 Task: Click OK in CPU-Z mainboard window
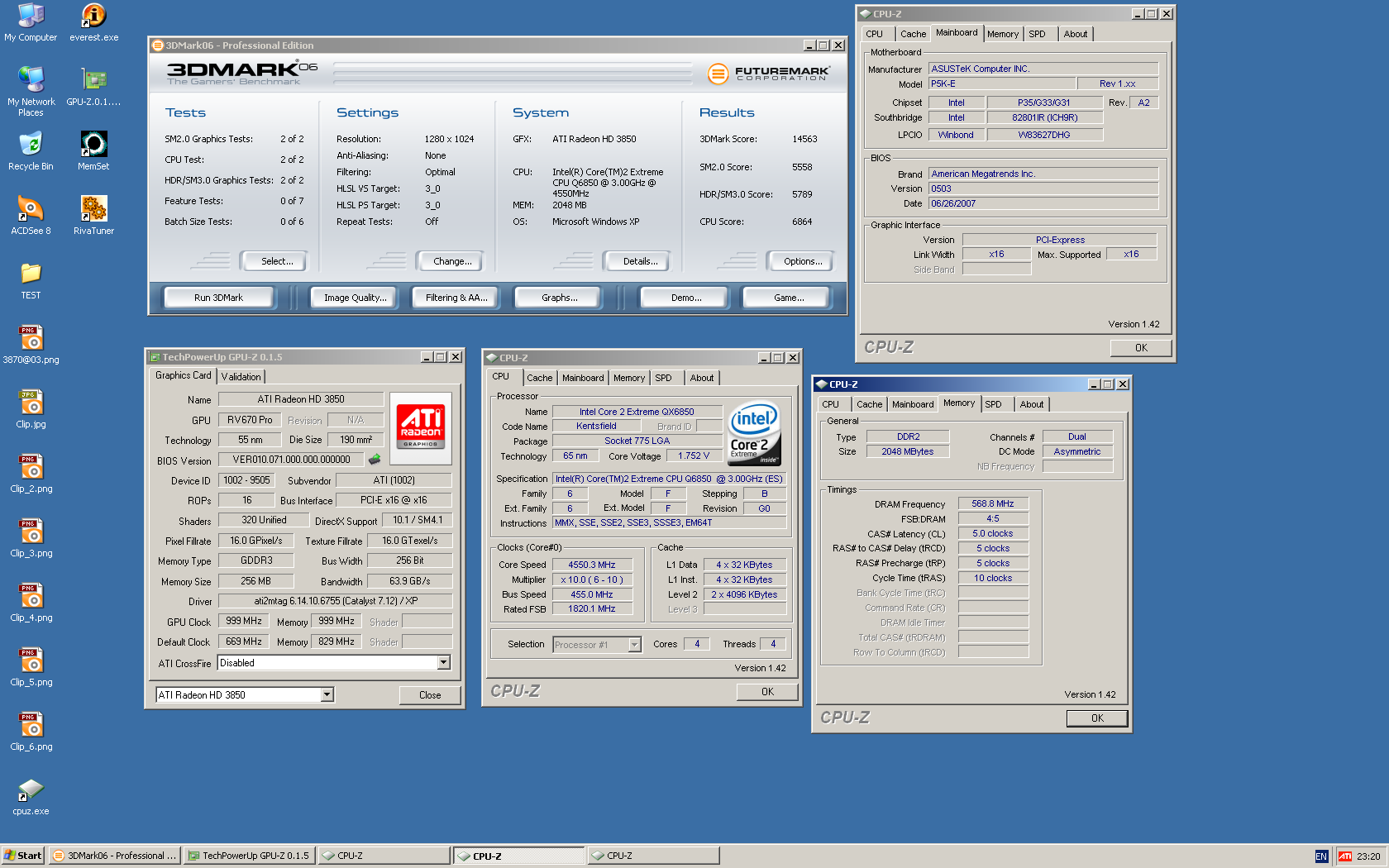[x=1141, y=348]
